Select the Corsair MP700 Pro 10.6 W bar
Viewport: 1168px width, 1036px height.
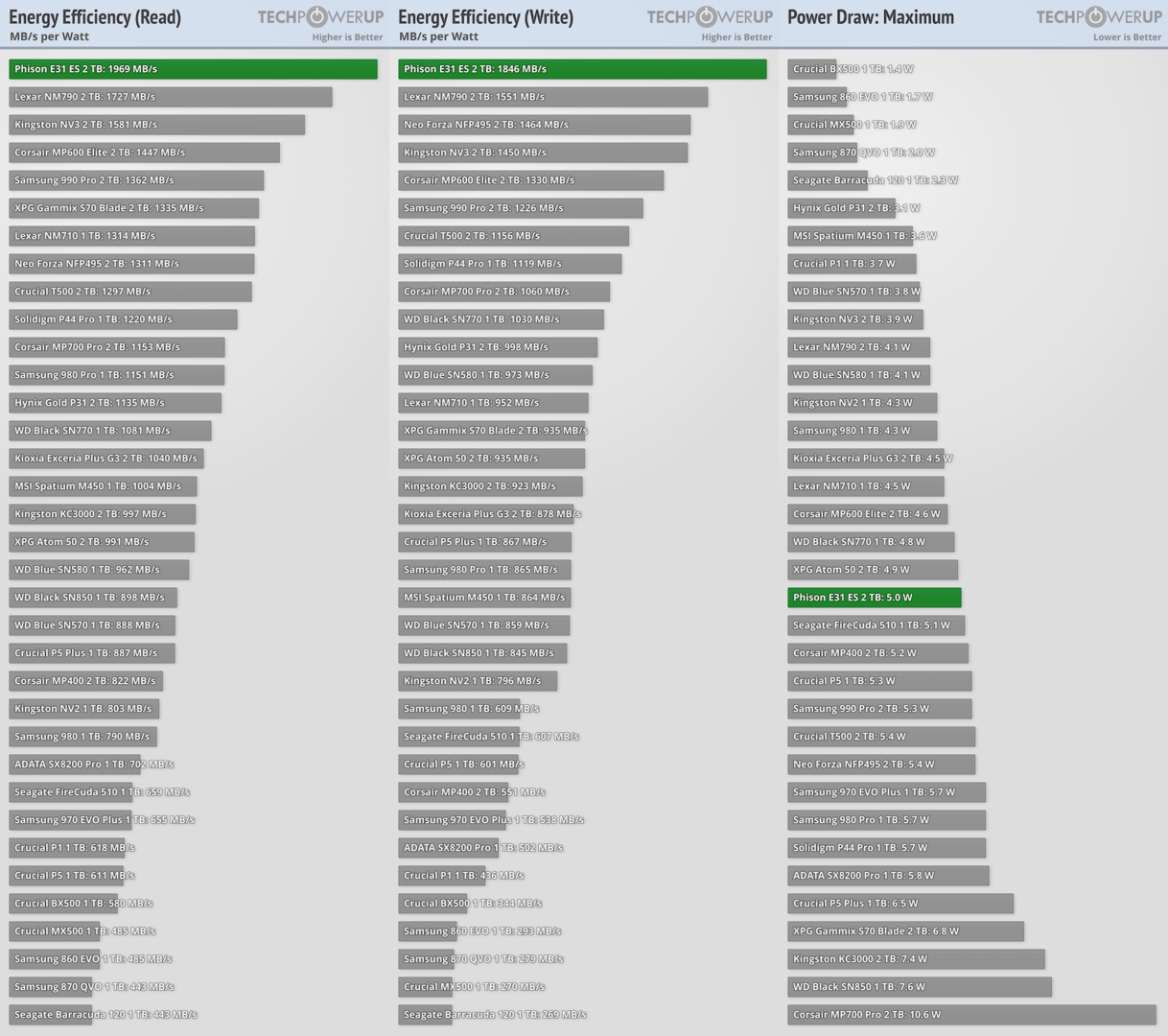click(x=971, y=1015)
